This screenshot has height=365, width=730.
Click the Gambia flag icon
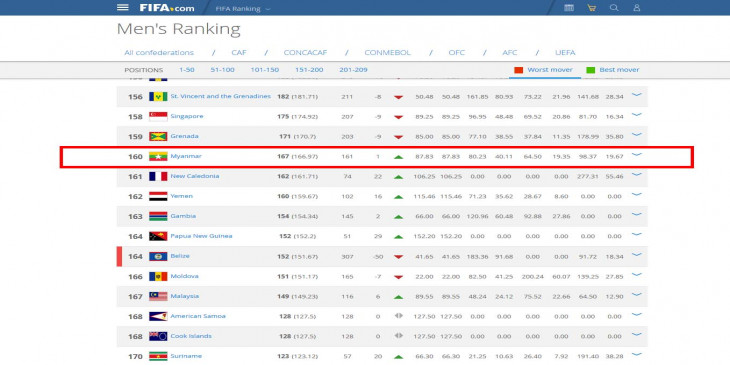[x=158, y=216]
